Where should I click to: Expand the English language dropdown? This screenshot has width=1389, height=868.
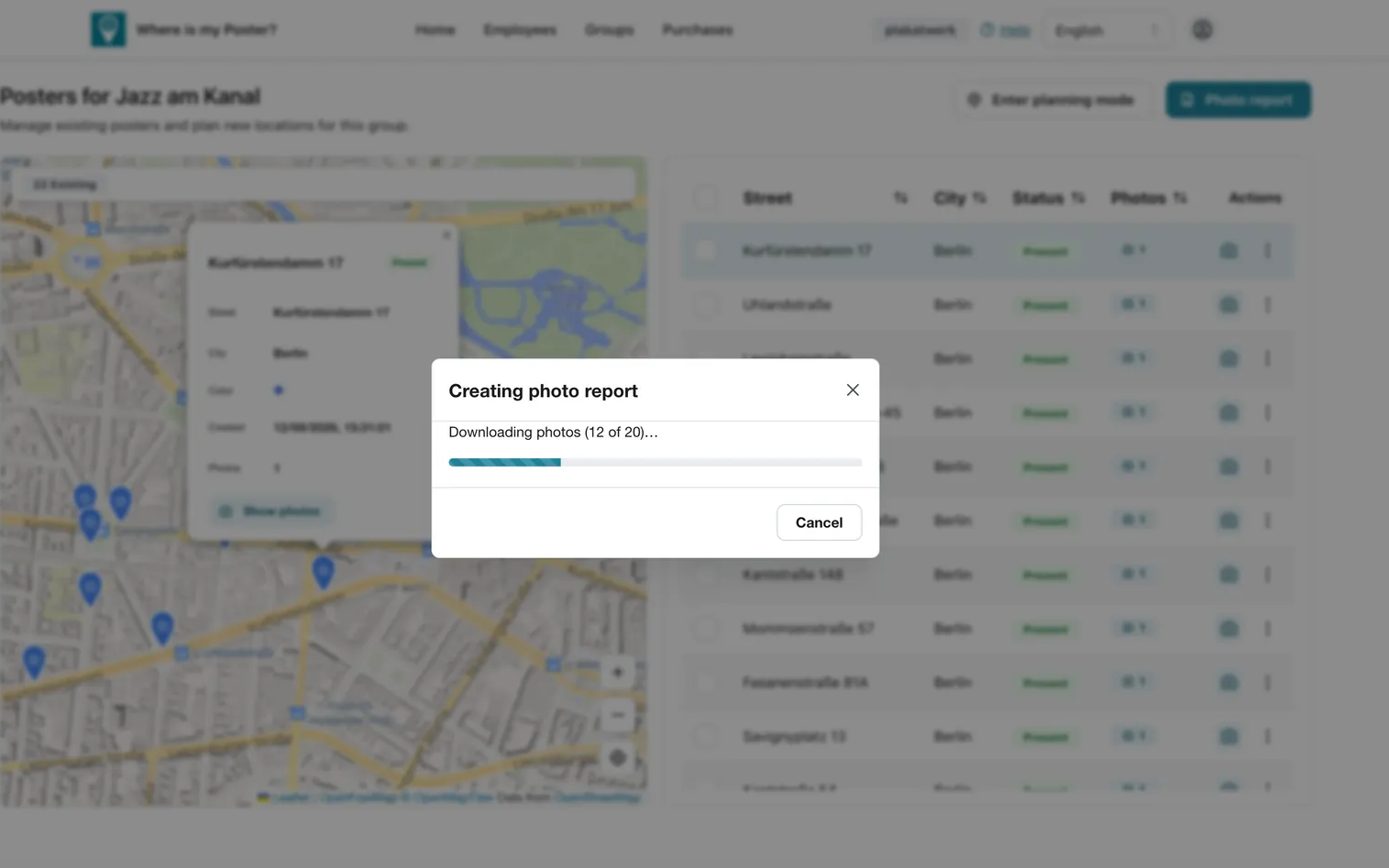coord(1108,30)
